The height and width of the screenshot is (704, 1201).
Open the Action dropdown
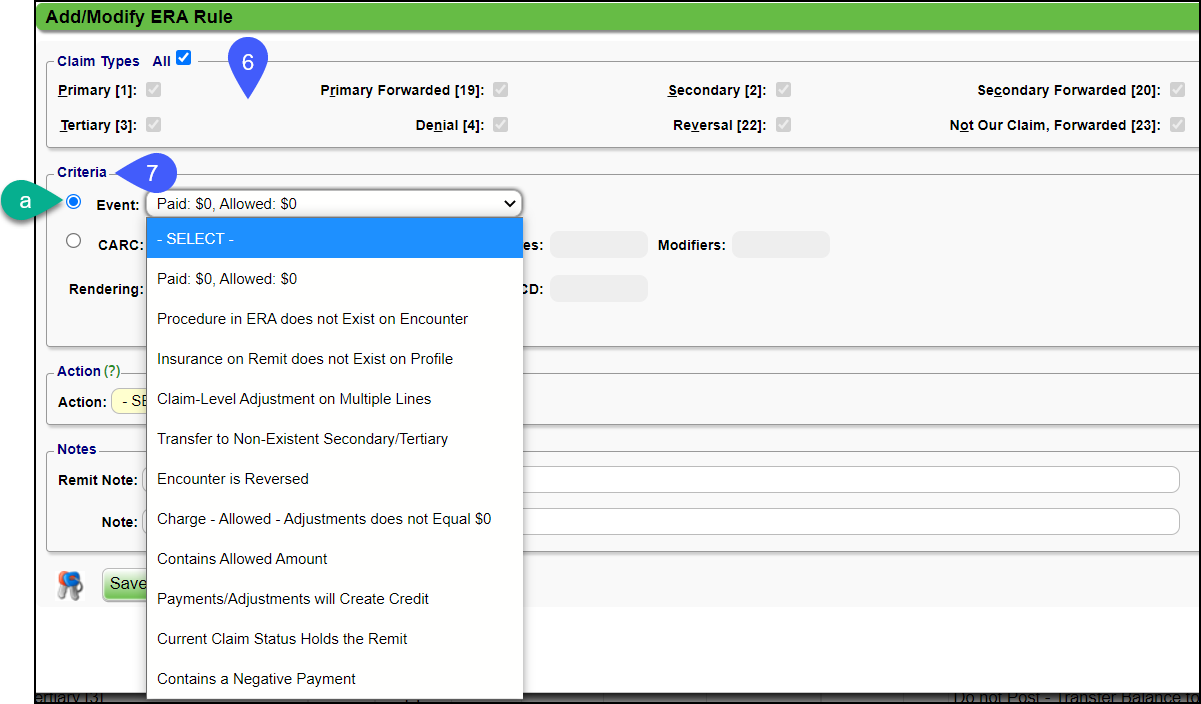click(x=129, y=402)
